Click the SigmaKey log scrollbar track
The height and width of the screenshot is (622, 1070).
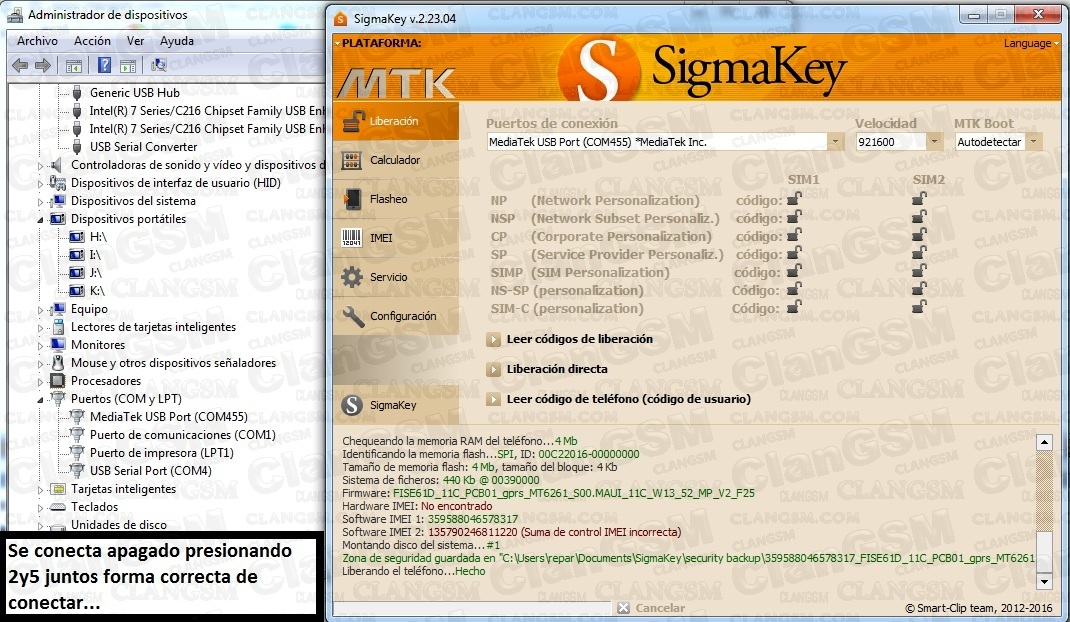(x=1044, y=512)
